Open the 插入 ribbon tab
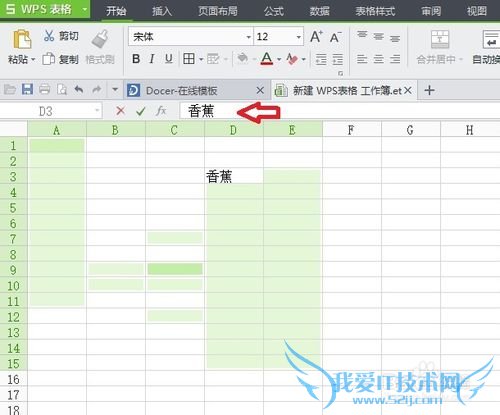The image size is (500, 415). tap(162, 11)
